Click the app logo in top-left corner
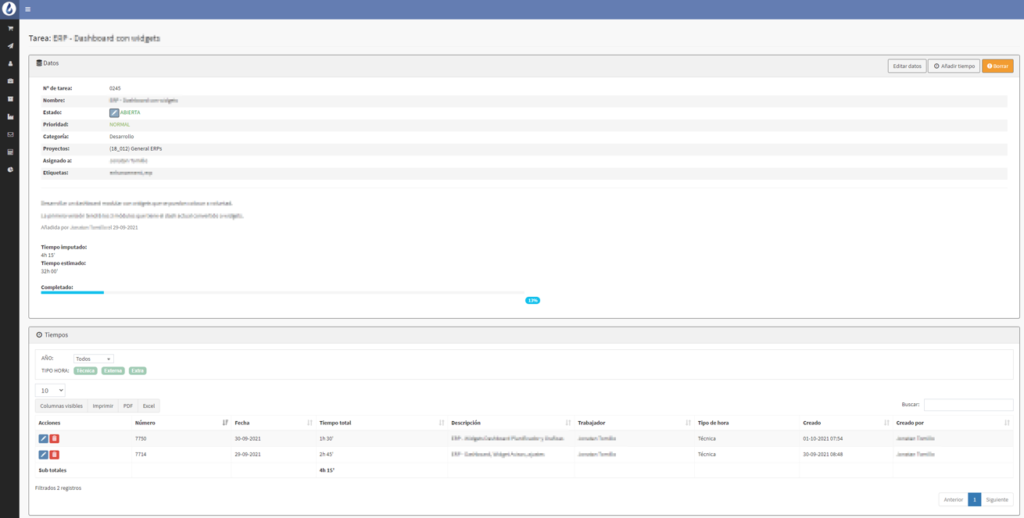Viewport: 1024px width, 518px height. tap(10, 9)
